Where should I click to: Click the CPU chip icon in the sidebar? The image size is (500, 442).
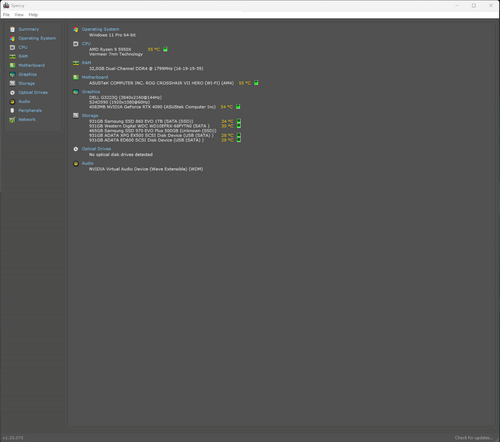pyautogui.click(x=12, y=47)
